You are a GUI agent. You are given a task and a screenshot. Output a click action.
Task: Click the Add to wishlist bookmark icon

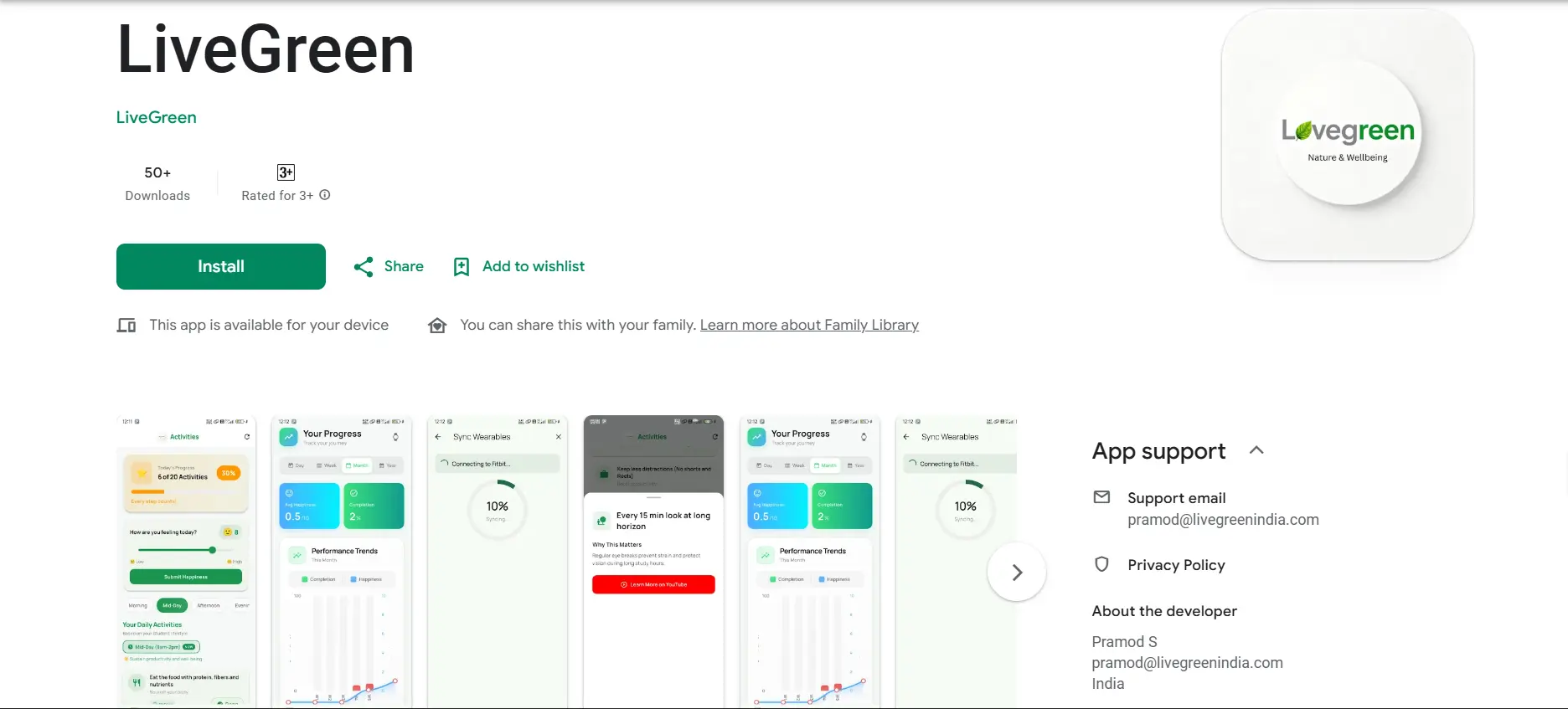(x=462, y=267)
